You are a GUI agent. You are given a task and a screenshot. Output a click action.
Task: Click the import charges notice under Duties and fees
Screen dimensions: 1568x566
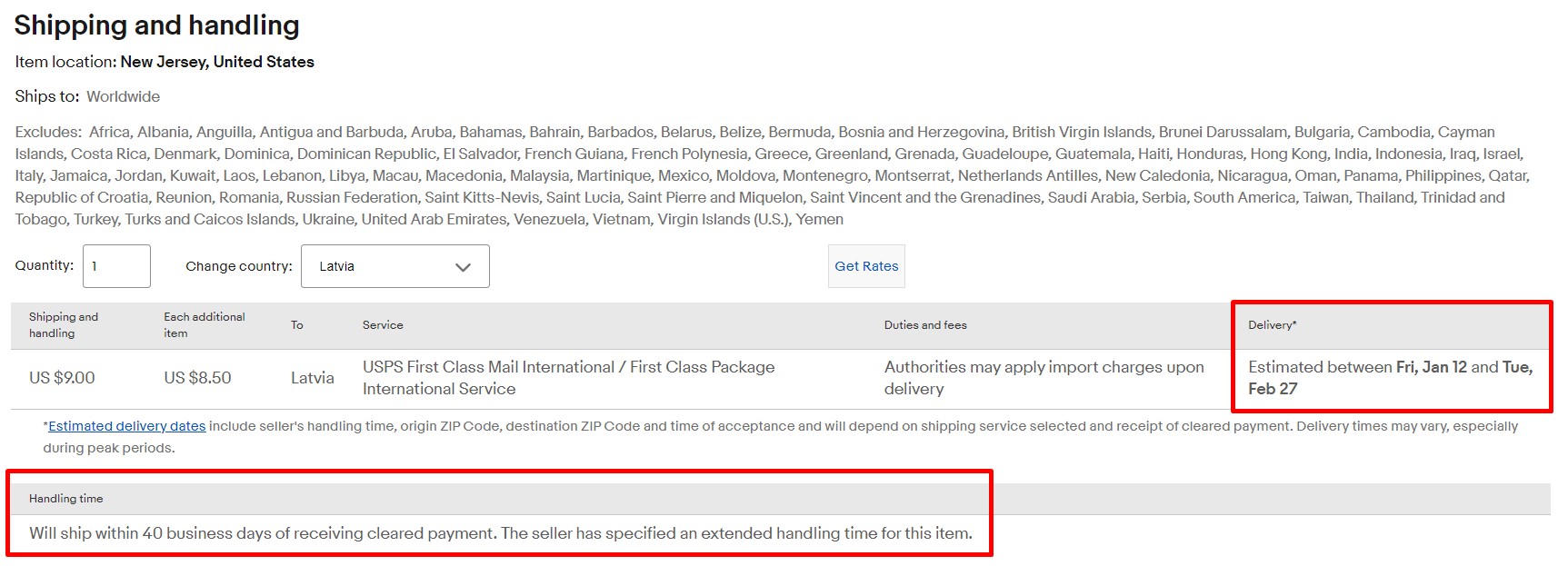[x=1044, y=378]
